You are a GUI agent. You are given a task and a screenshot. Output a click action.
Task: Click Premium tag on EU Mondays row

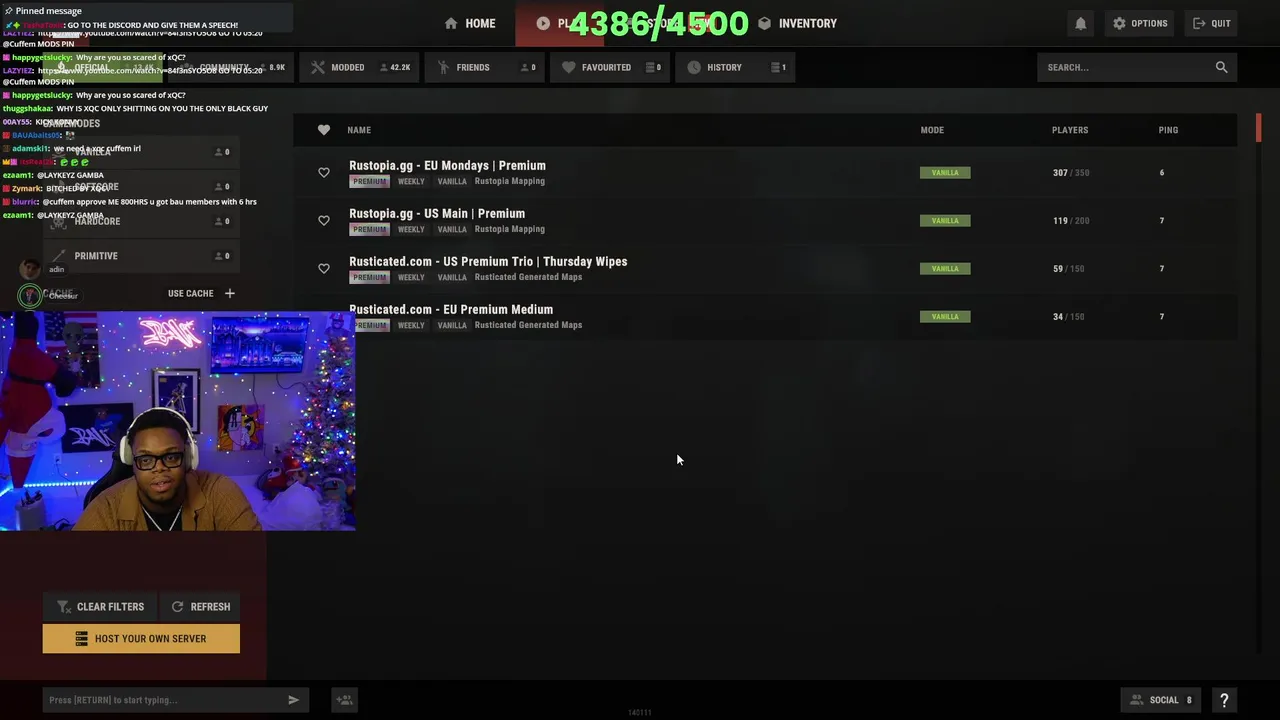pyautogui.click(x=369, y=182)
